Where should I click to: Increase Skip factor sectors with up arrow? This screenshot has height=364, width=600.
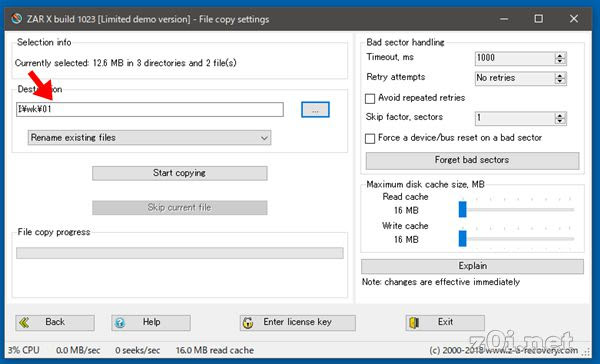pyautogui.click(x=560, y=115)
